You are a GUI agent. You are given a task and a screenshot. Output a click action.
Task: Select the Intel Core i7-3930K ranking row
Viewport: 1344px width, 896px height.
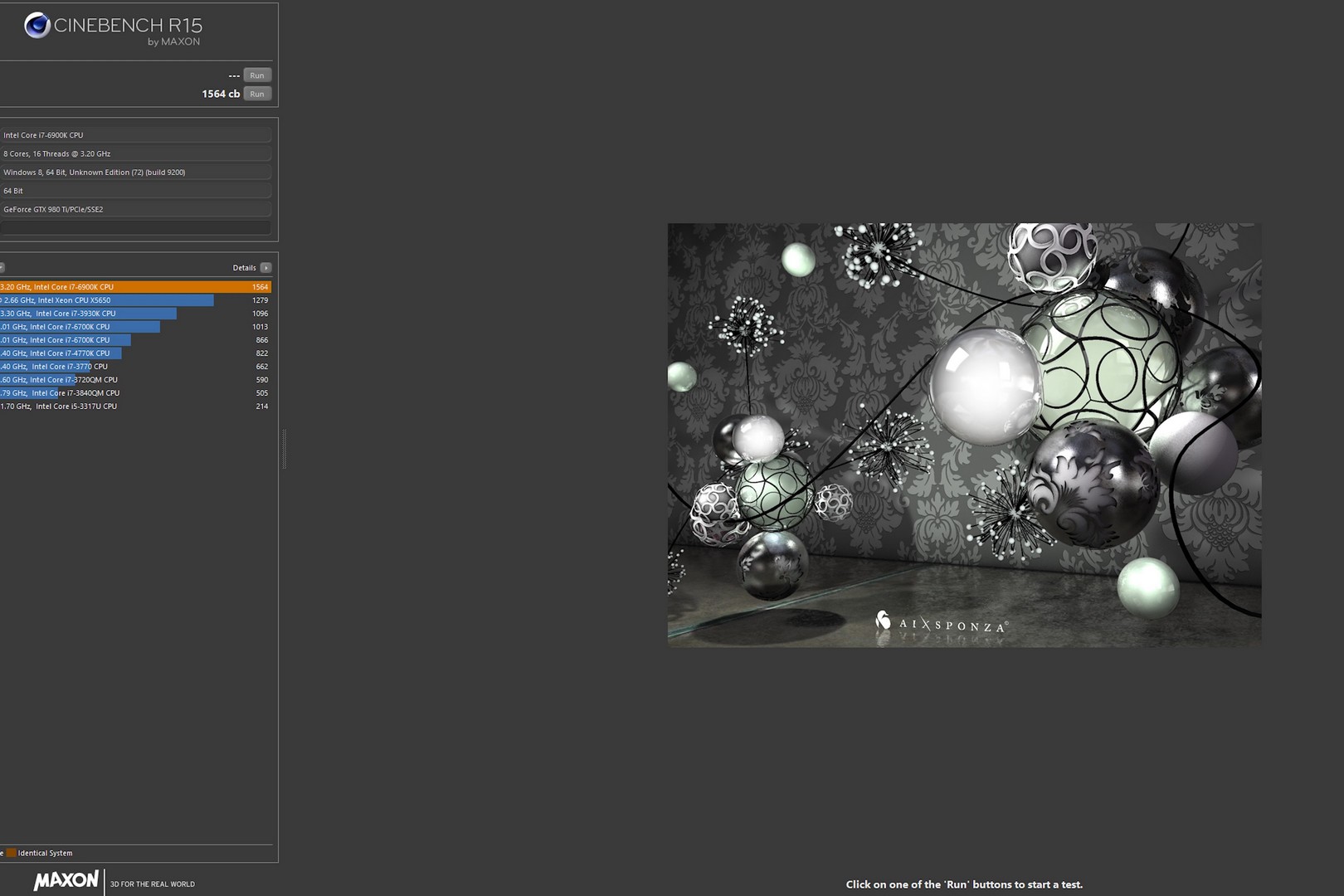pos(135,314)
